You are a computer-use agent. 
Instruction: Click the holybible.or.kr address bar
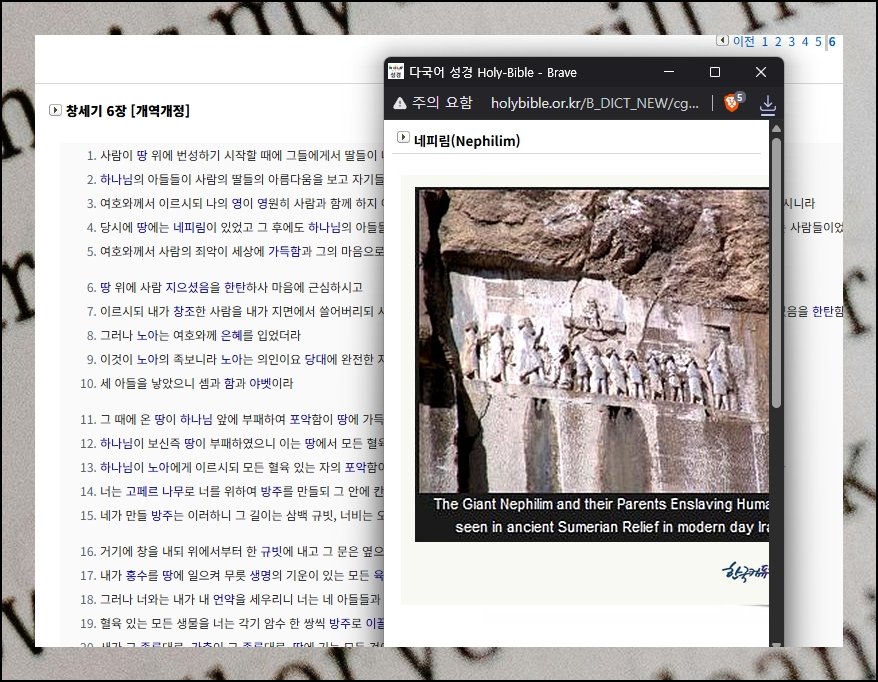click(595, 103)
